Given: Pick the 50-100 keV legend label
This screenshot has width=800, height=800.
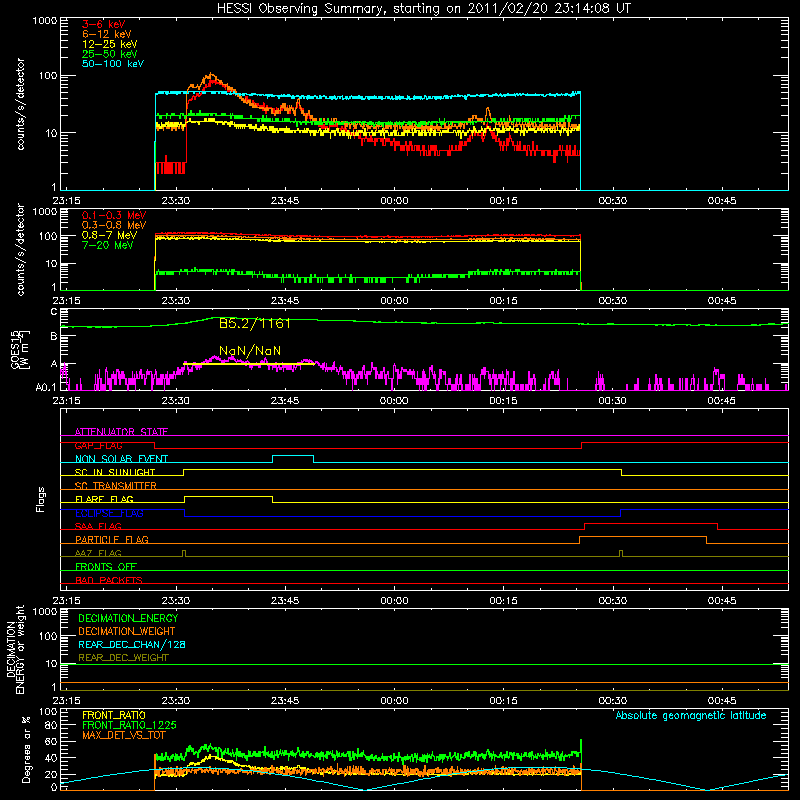Looking at the screenshot, I should (x=113, y=64).
